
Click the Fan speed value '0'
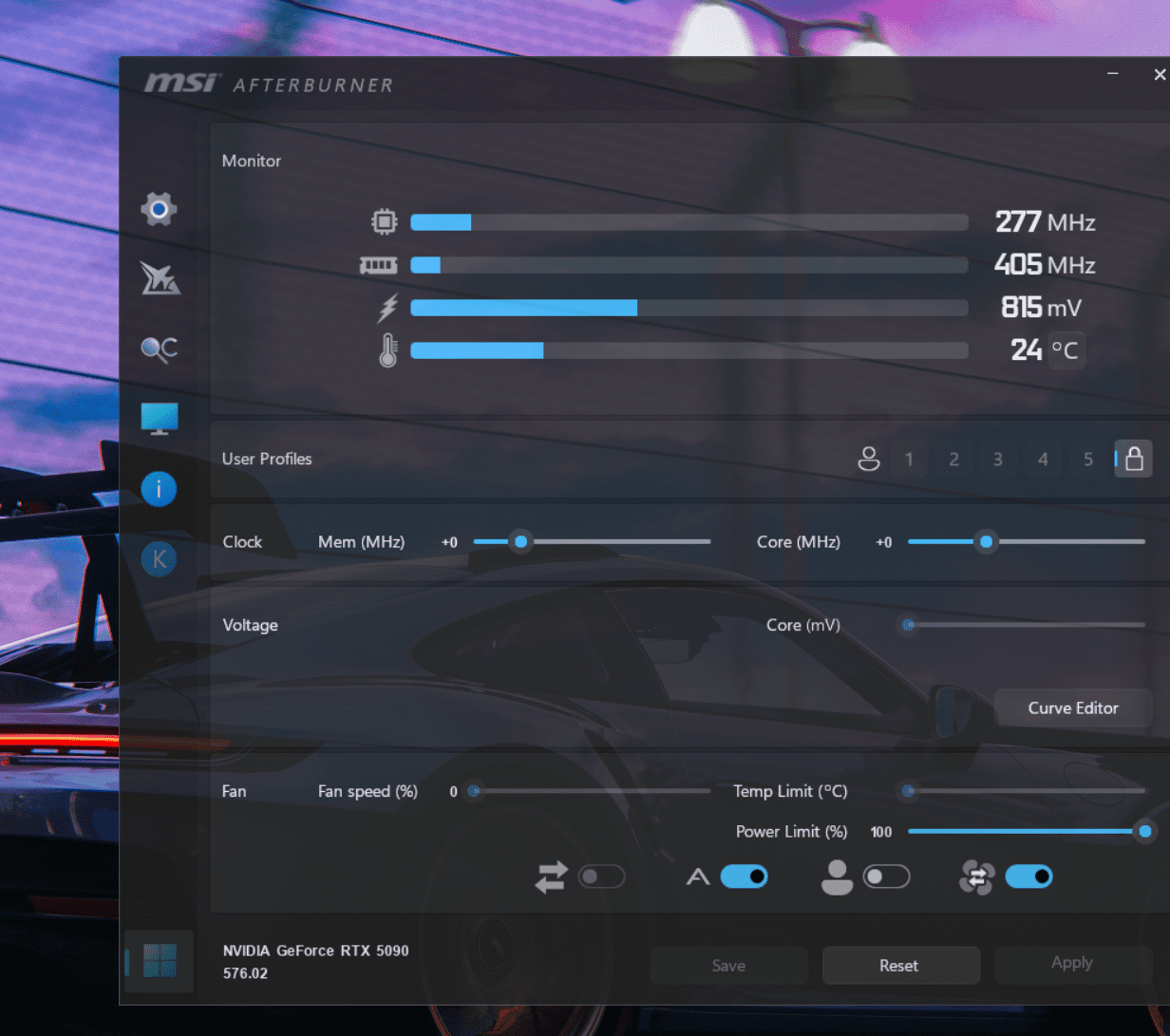tap(453, 792)
